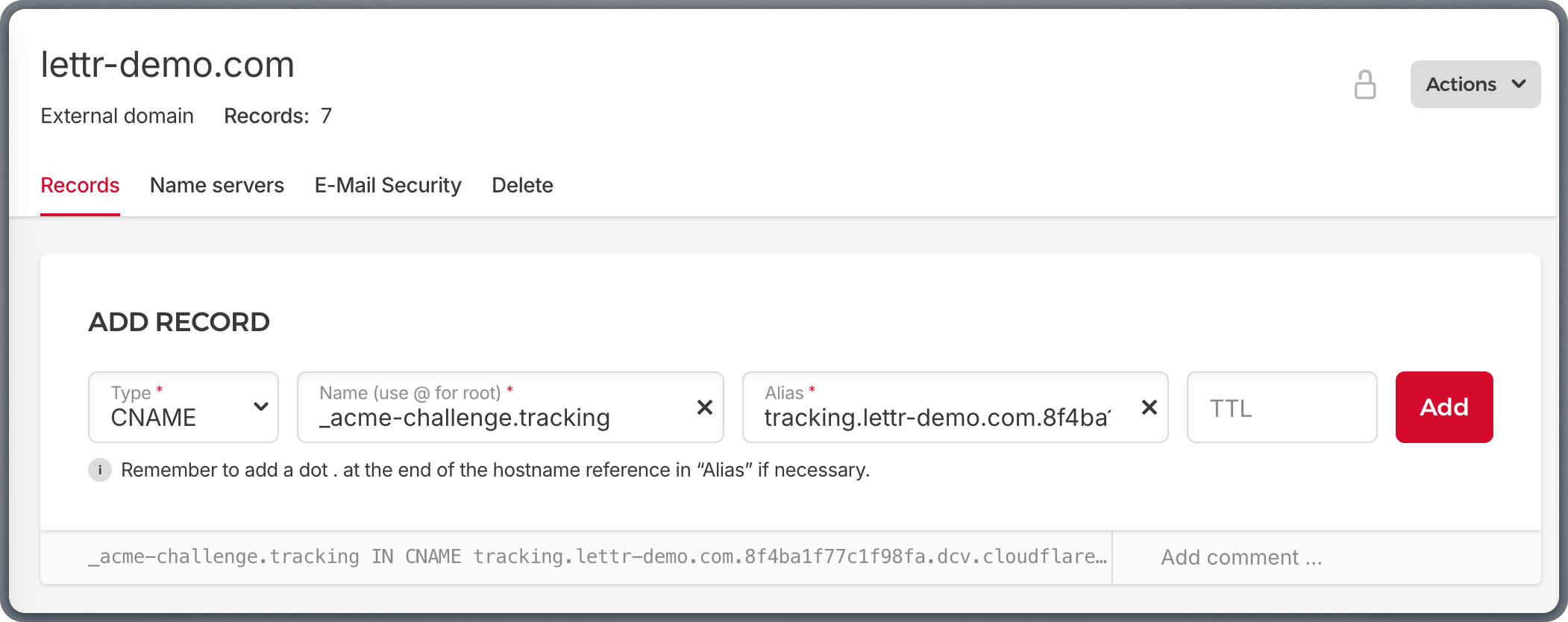The image size is (1568, 622).
Task: Click the Add comment field
Action: pyautogui.click(x=1241, y=556)
